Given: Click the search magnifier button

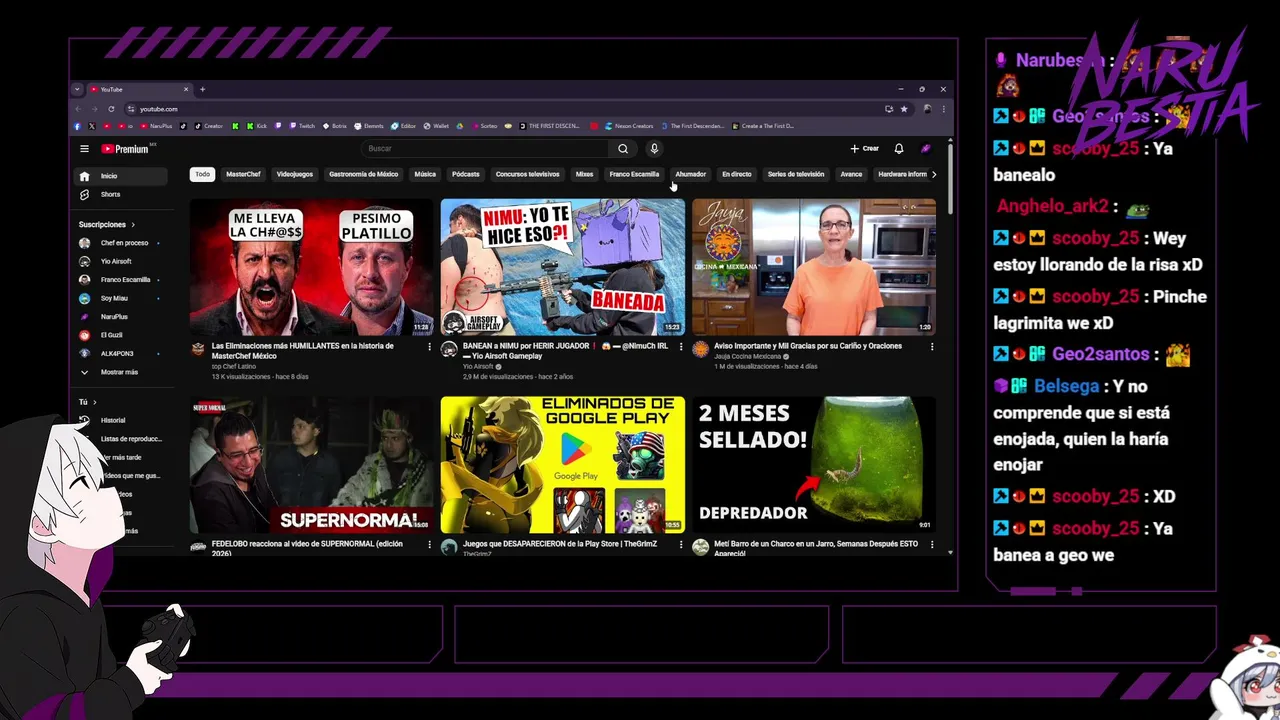Looking at the screenshot, I should coord(623,149).
